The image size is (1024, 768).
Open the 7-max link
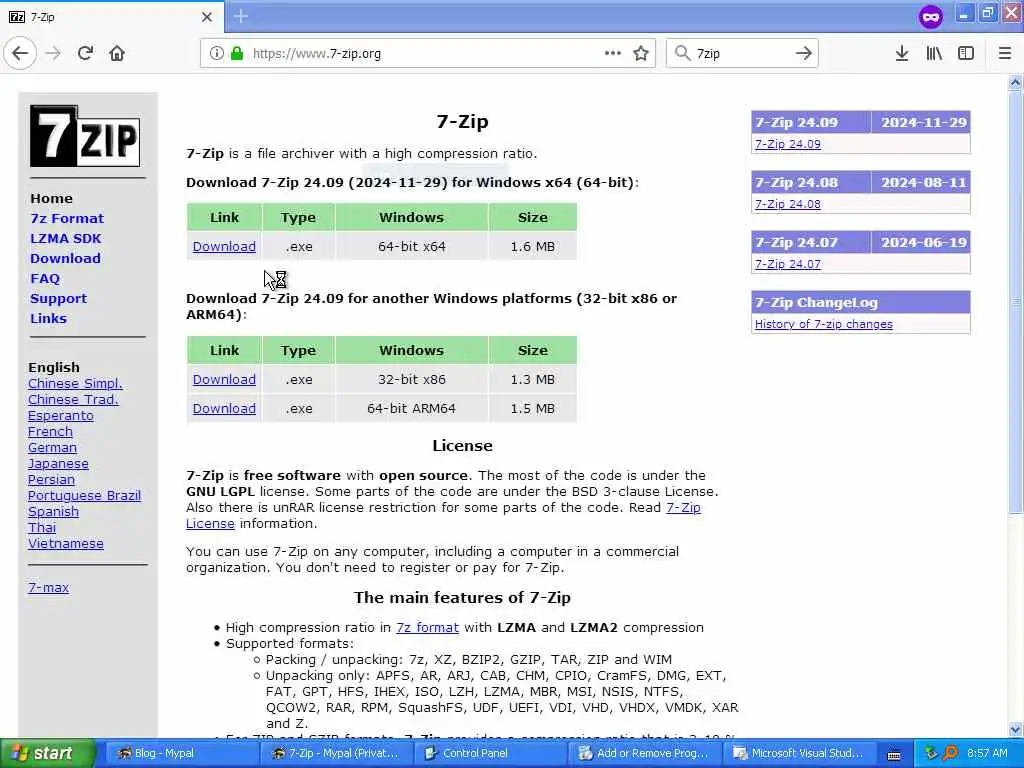[48, 588]
